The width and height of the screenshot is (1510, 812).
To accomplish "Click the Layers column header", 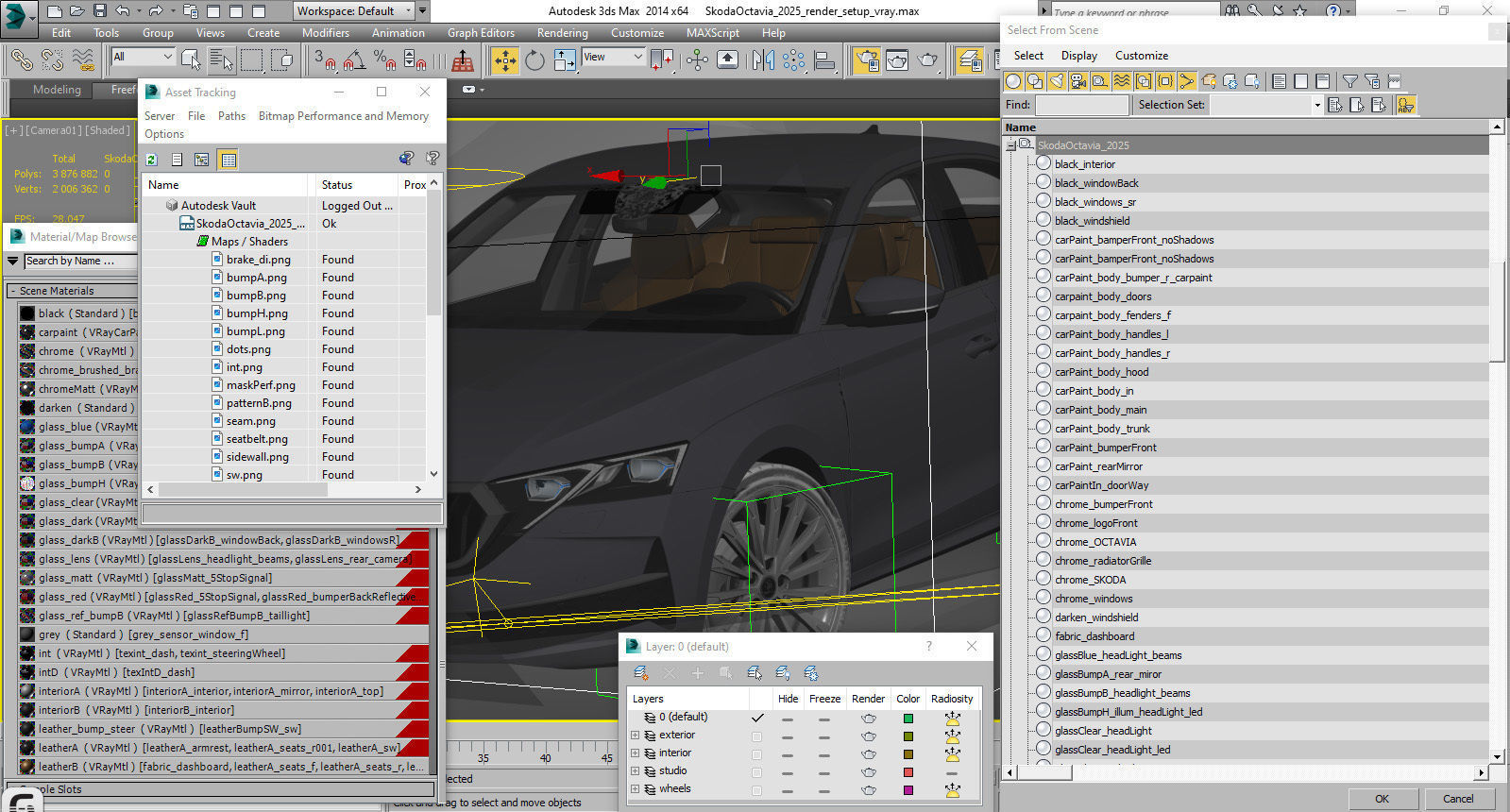I will pyautogui.click(x=687, y=699).
